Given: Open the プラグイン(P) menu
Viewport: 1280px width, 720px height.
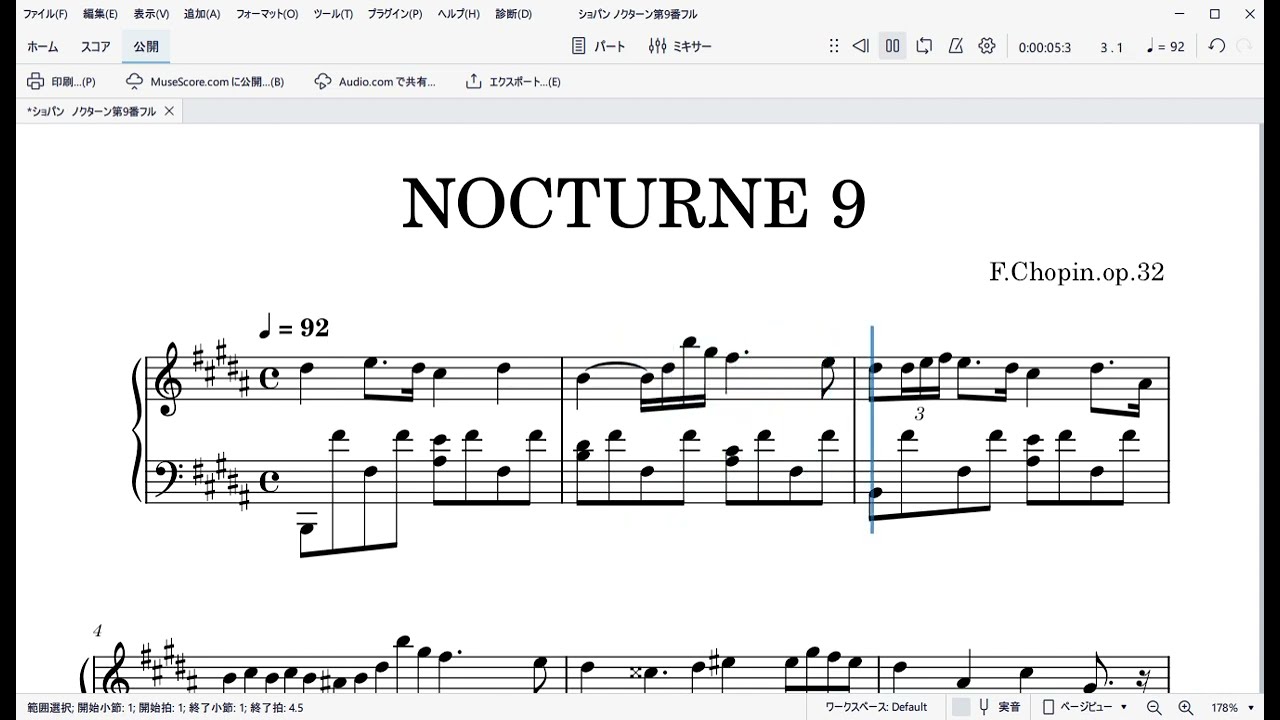Looking at the screenshot, I should pyautogui.click(x=395, y=14).
